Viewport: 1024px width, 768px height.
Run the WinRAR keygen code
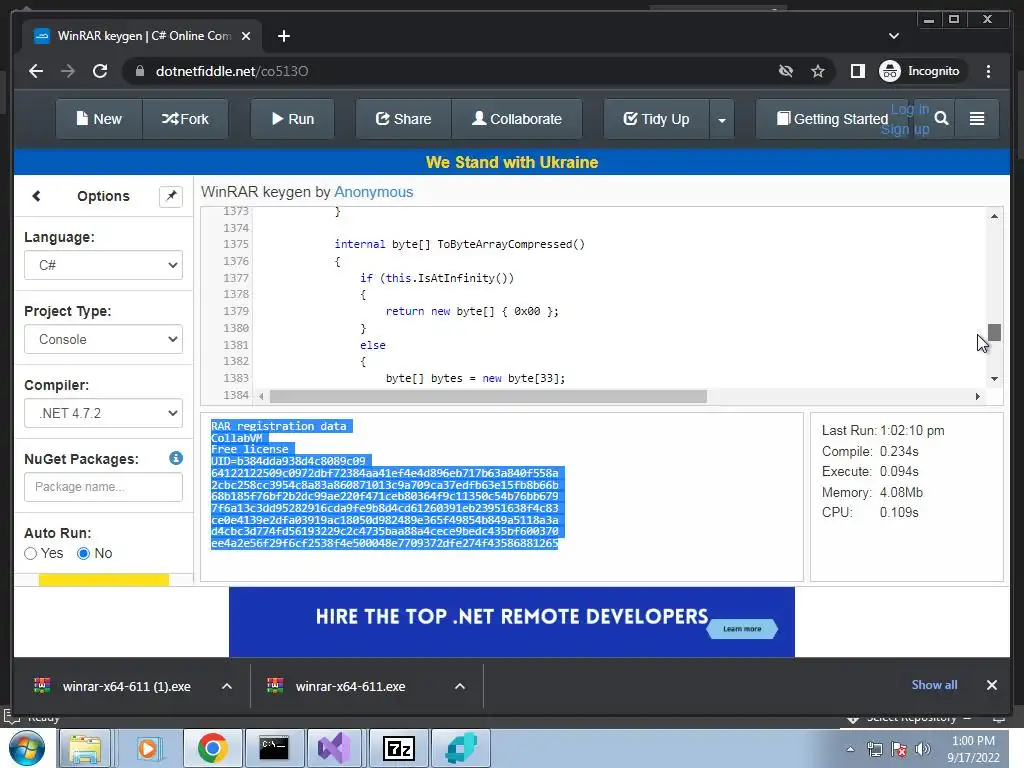pyautogui.click(x=293, y=119)
